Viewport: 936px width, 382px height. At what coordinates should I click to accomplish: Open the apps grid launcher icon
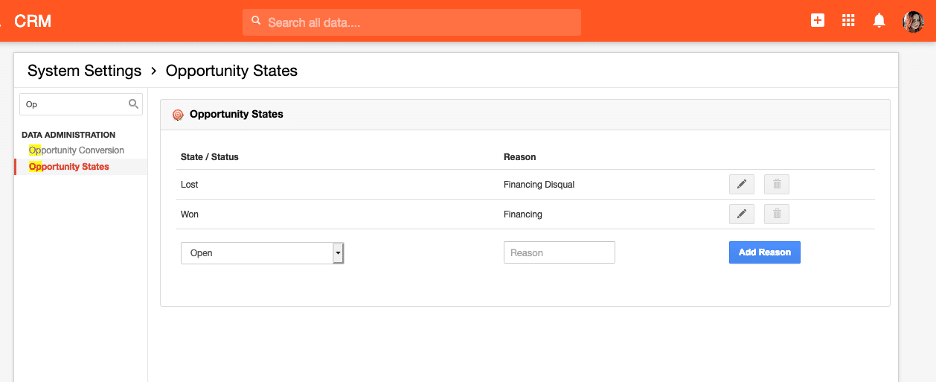(x=848, y=20)
